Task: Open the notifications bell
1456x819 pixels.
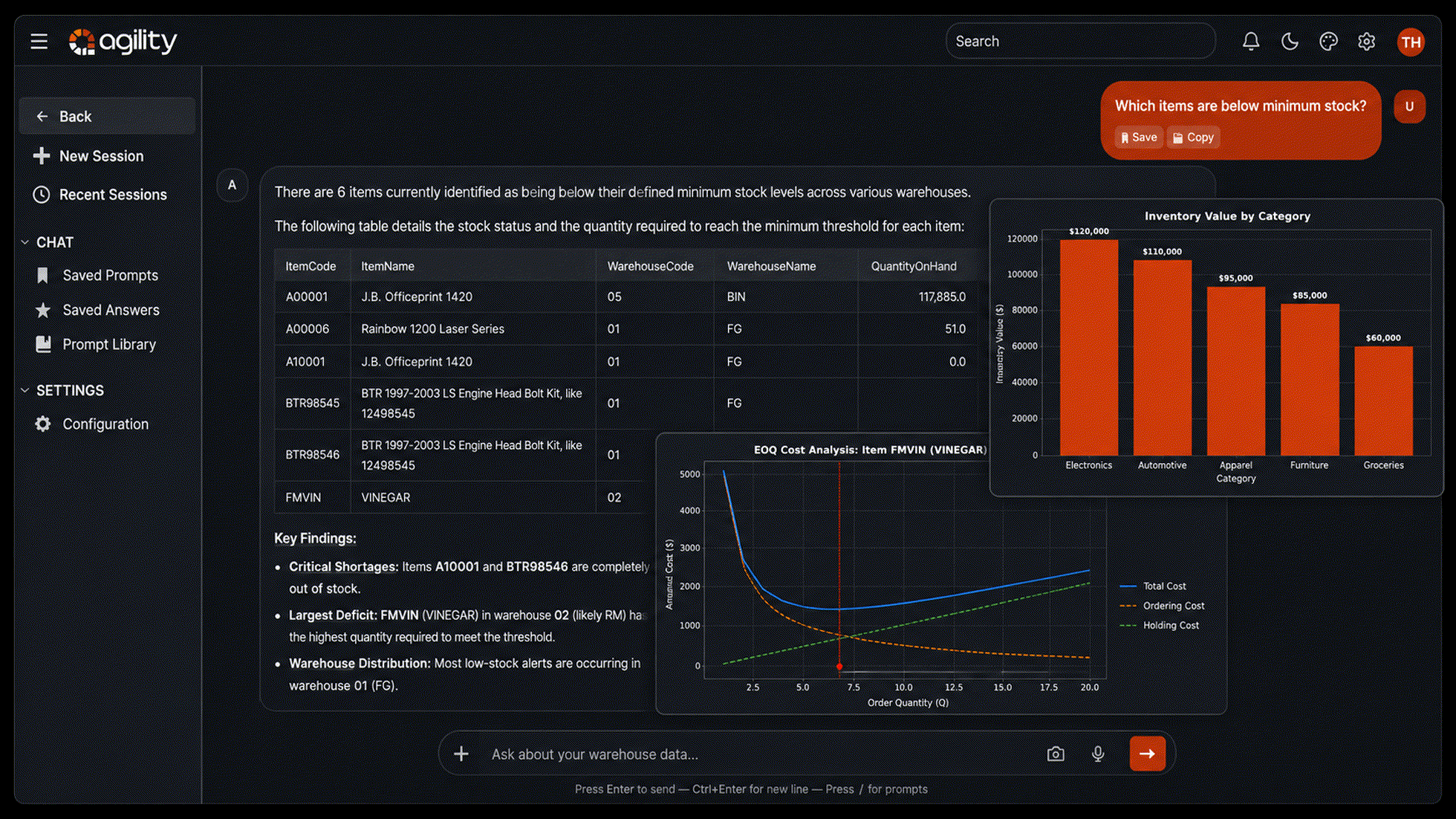Action: [1251, 42]
